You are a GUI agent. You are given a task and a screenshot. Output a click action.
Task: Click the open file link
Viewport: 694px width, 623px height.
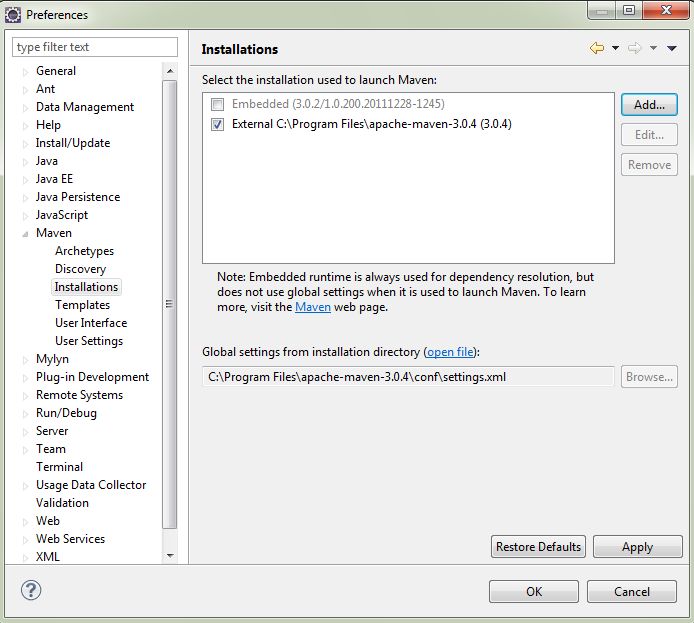click(x=450, y=352)
